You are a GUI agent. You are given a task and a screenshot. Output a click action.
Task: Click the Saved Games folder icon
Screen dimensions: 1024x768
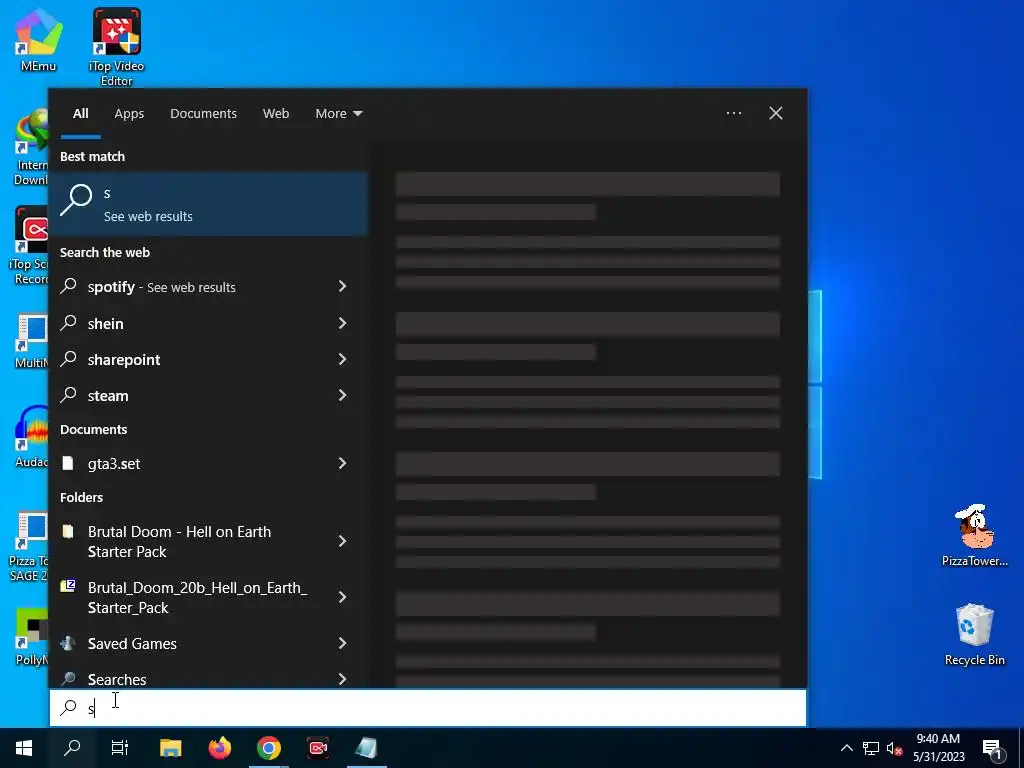(67, 643)
